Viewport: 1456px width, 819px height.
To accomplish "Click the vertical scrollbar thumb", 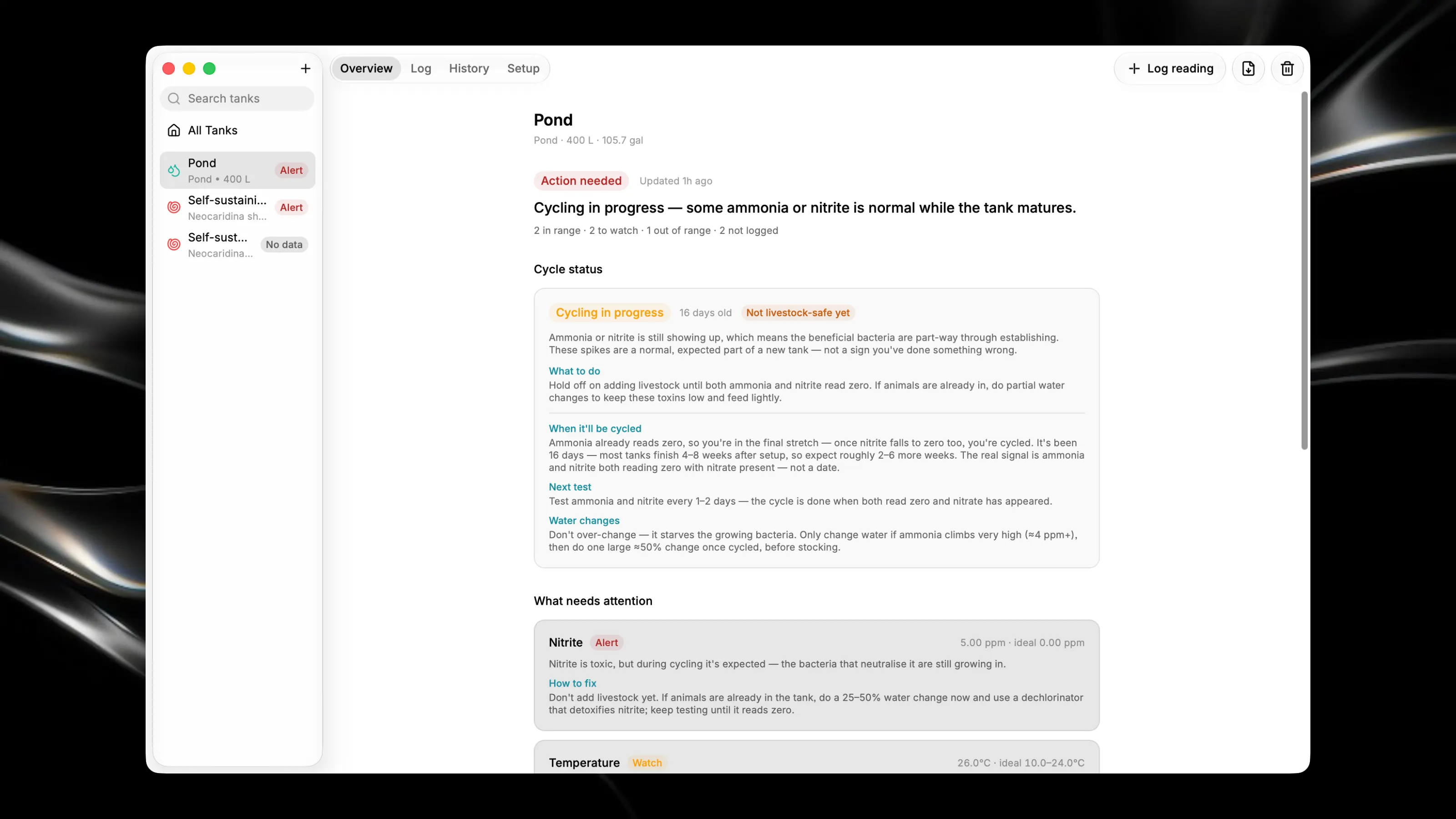I will click(1304, 271).
